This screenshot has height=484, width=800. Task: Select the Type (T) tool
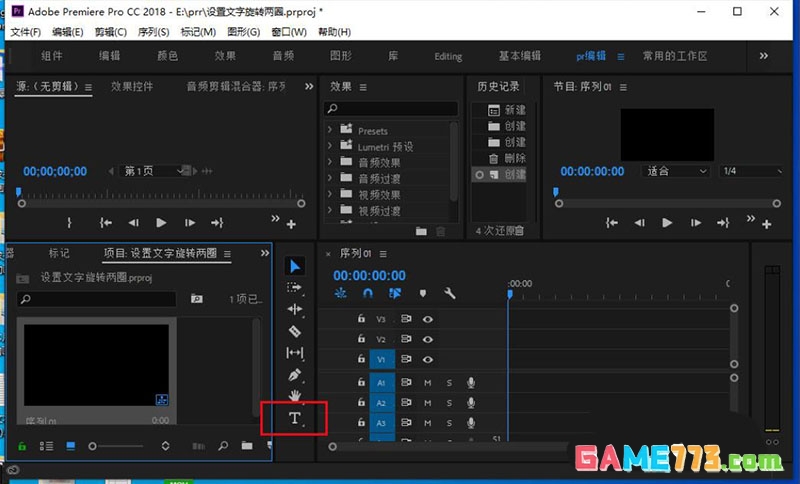294,418
